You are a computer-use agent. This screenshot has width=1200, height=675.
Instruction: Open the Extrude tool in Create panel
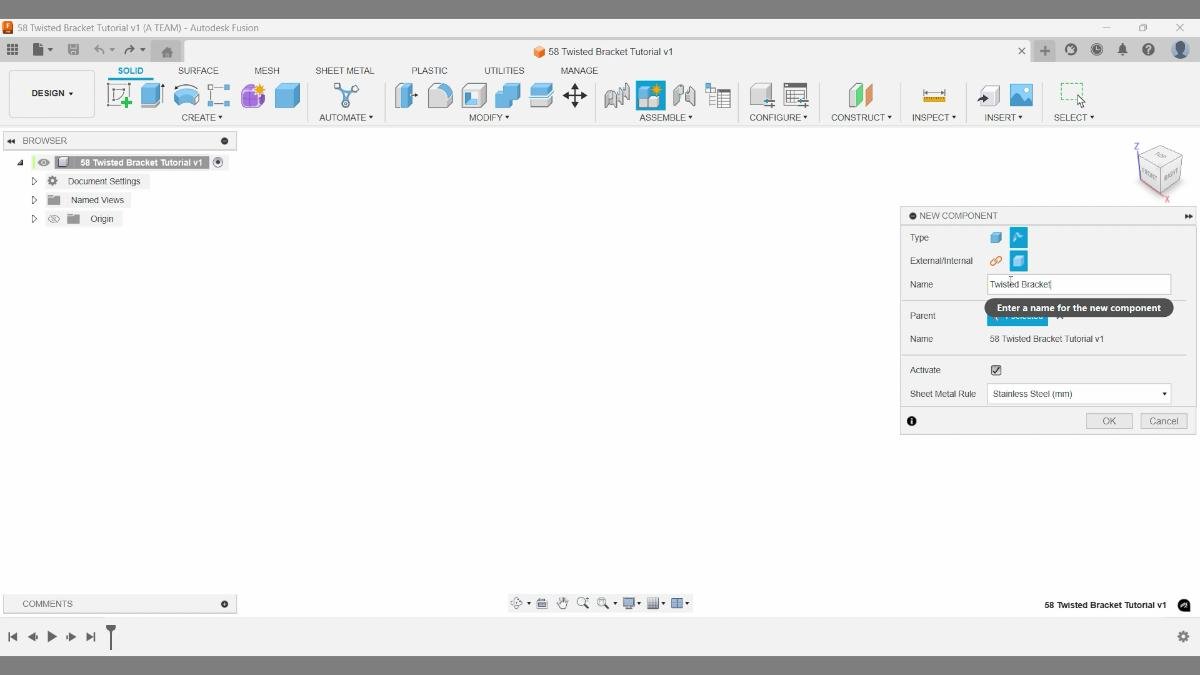pyautogui.click(x=152, y=95)
